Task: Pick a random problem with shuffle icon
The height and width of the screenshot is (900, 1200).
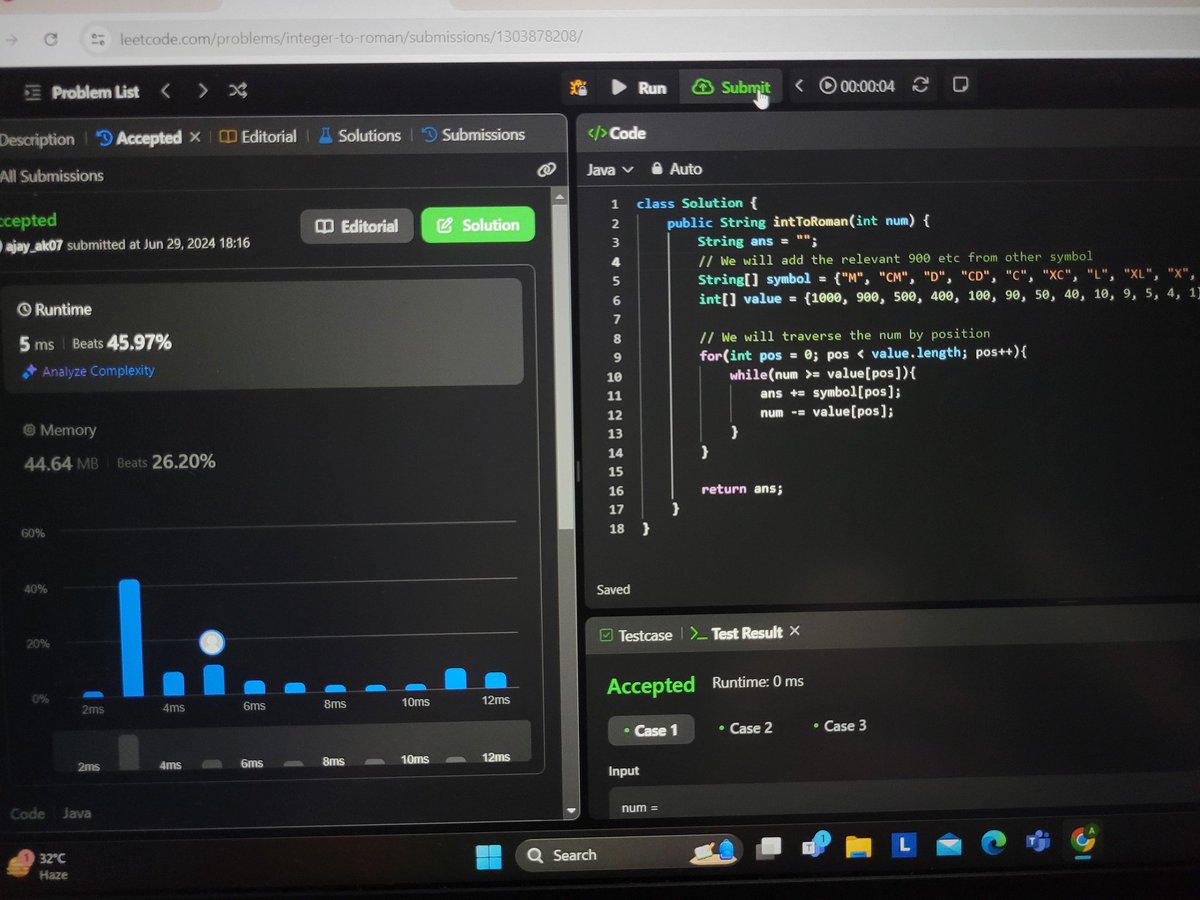Action: pos(238,91)
